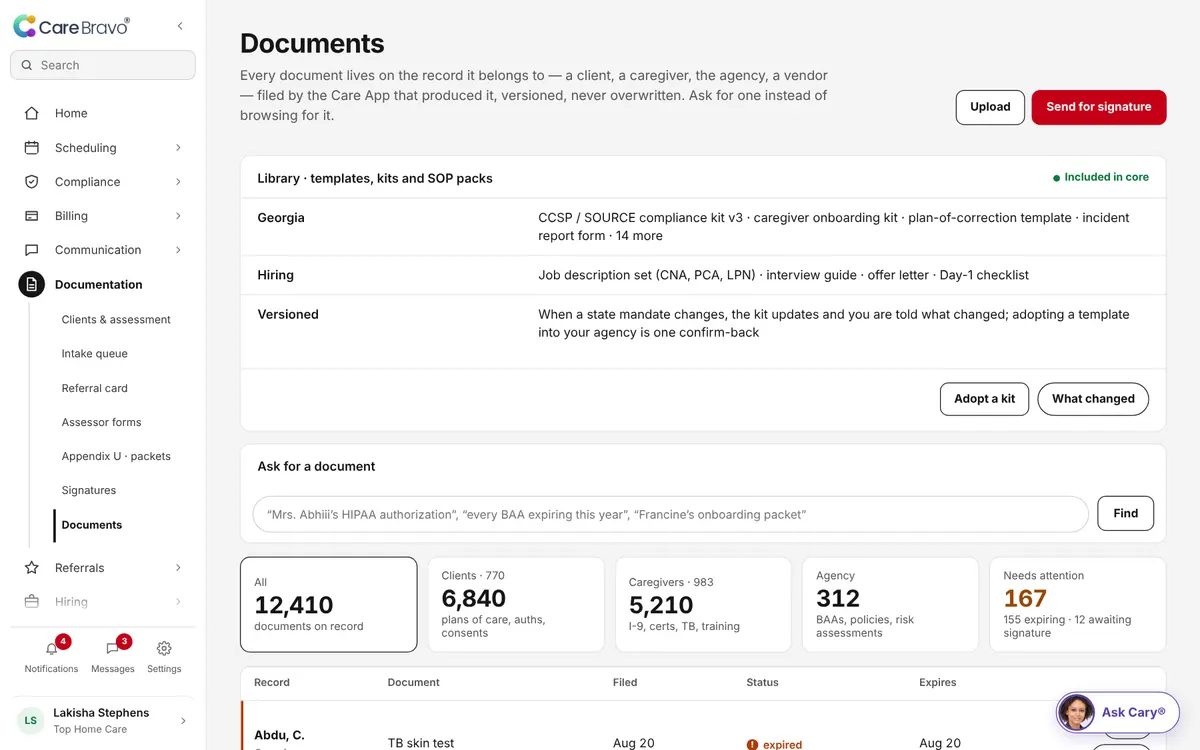
Task: Click the Ask for a document input
Action: (671, 514)
